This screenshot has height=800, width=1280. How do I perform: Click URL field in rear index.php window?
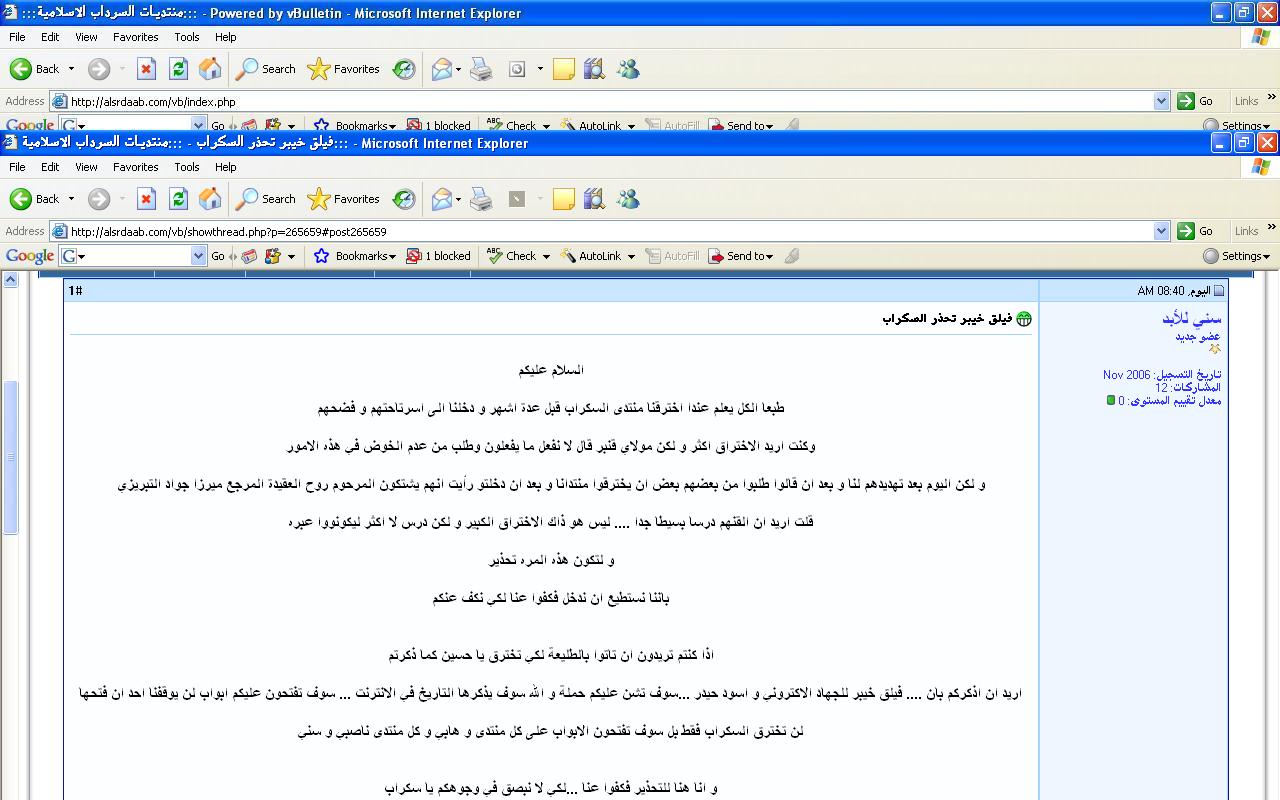(610, 101)
